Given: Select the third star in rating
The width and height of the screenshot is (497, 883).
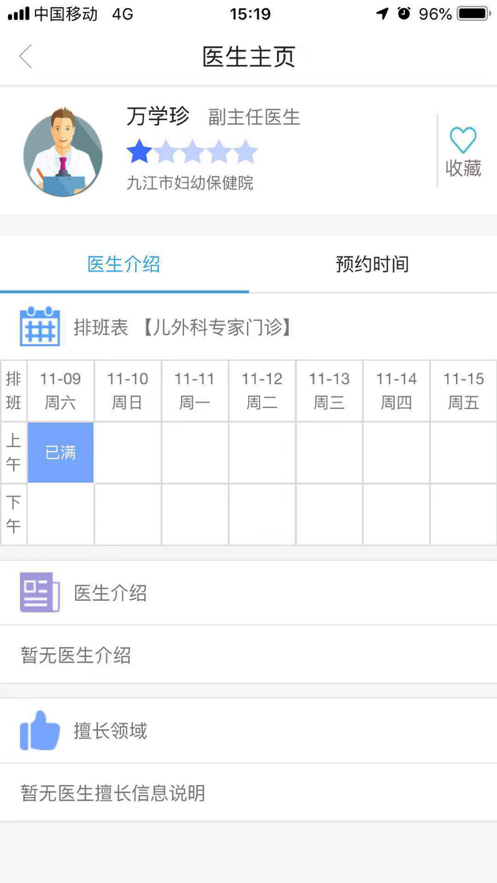Looking at the screenshot, I should (x=192, y=151).
